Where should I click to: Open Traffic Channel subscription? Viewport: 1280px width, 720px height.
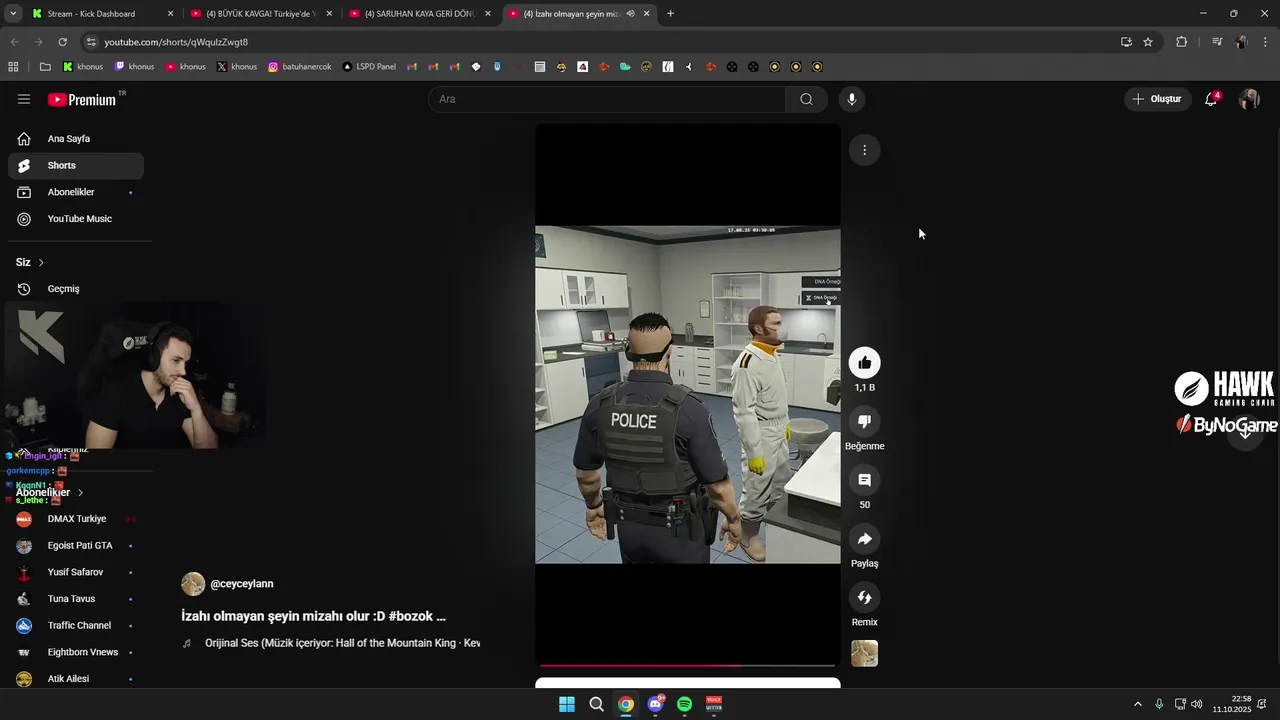coord(76,625)
